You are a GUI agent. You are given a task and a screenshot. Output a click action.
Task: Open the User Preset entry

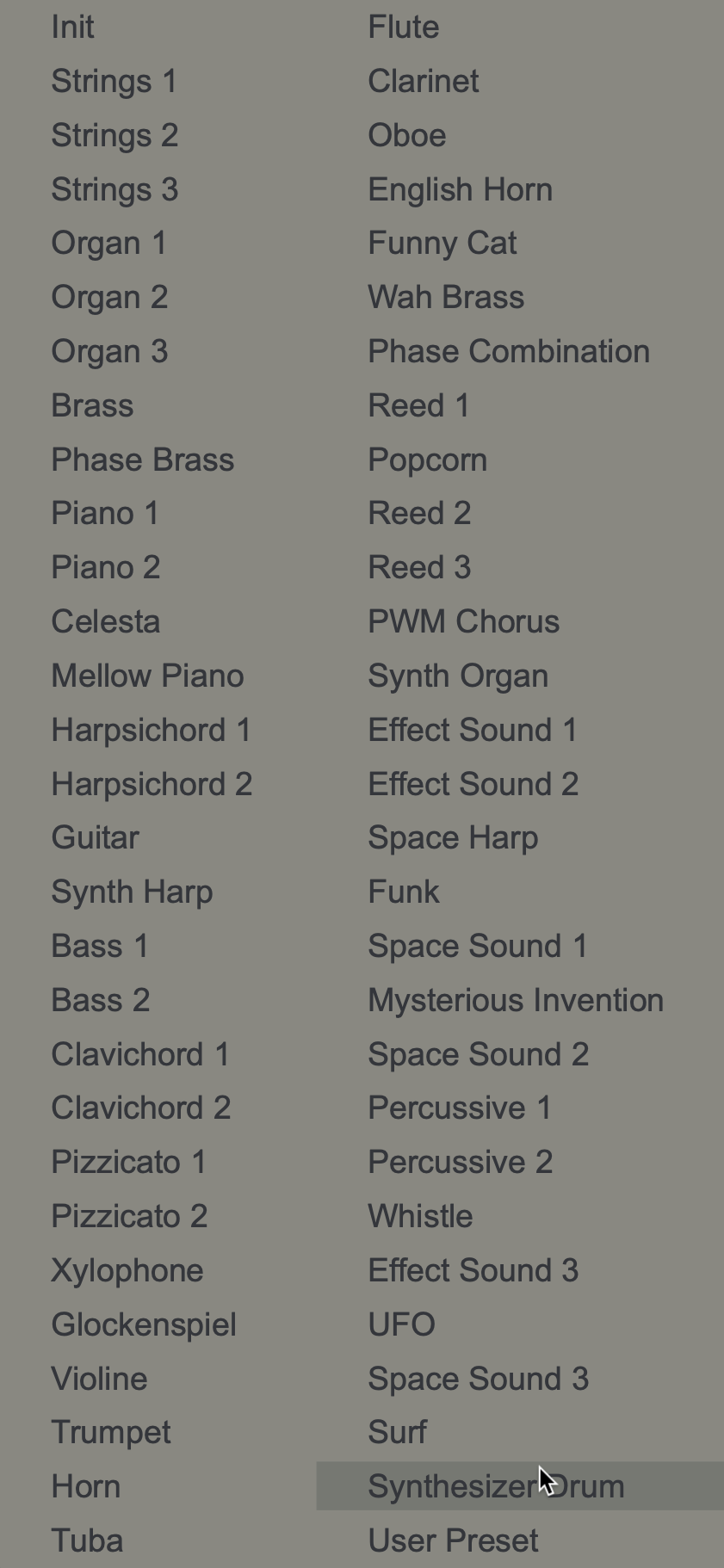(x=453, y=1541)
